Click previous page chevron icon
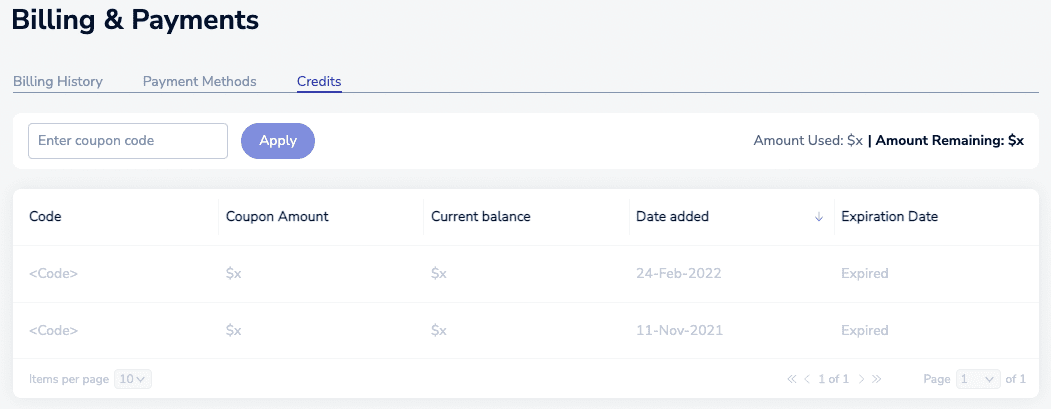 coord(807,379)
